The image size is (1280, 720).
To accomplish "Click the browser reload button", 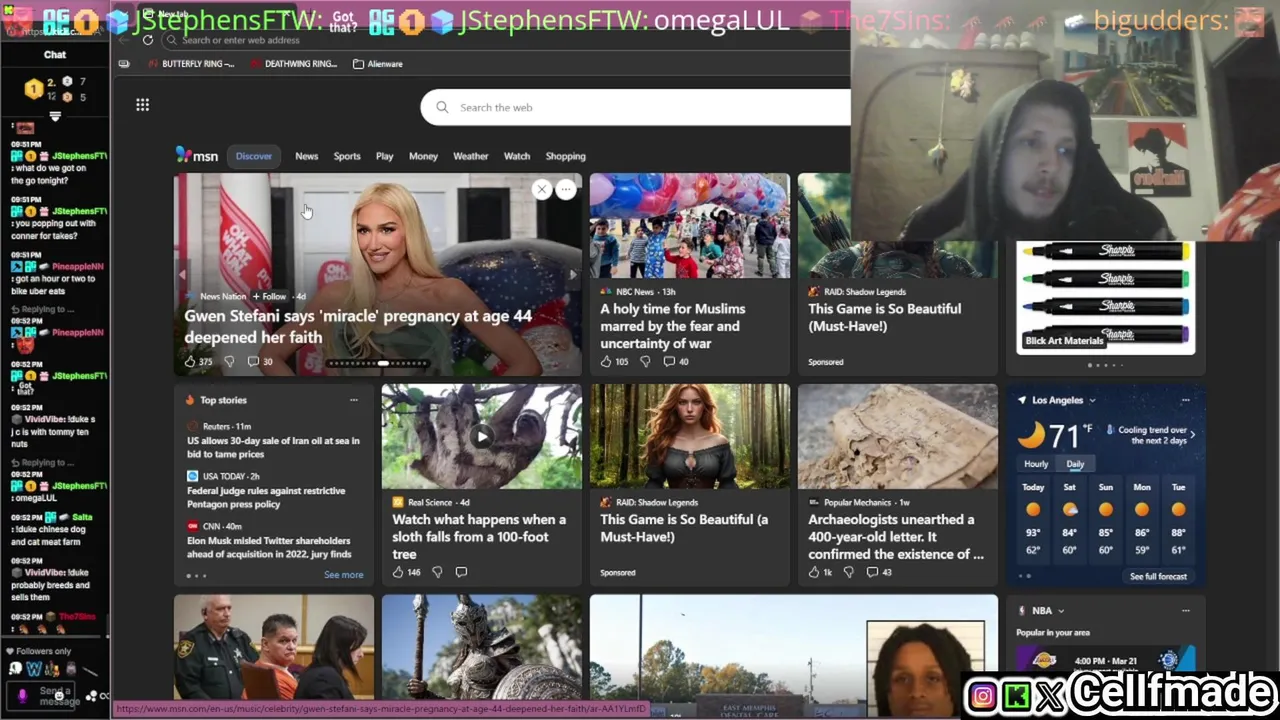I will [147, 40].
